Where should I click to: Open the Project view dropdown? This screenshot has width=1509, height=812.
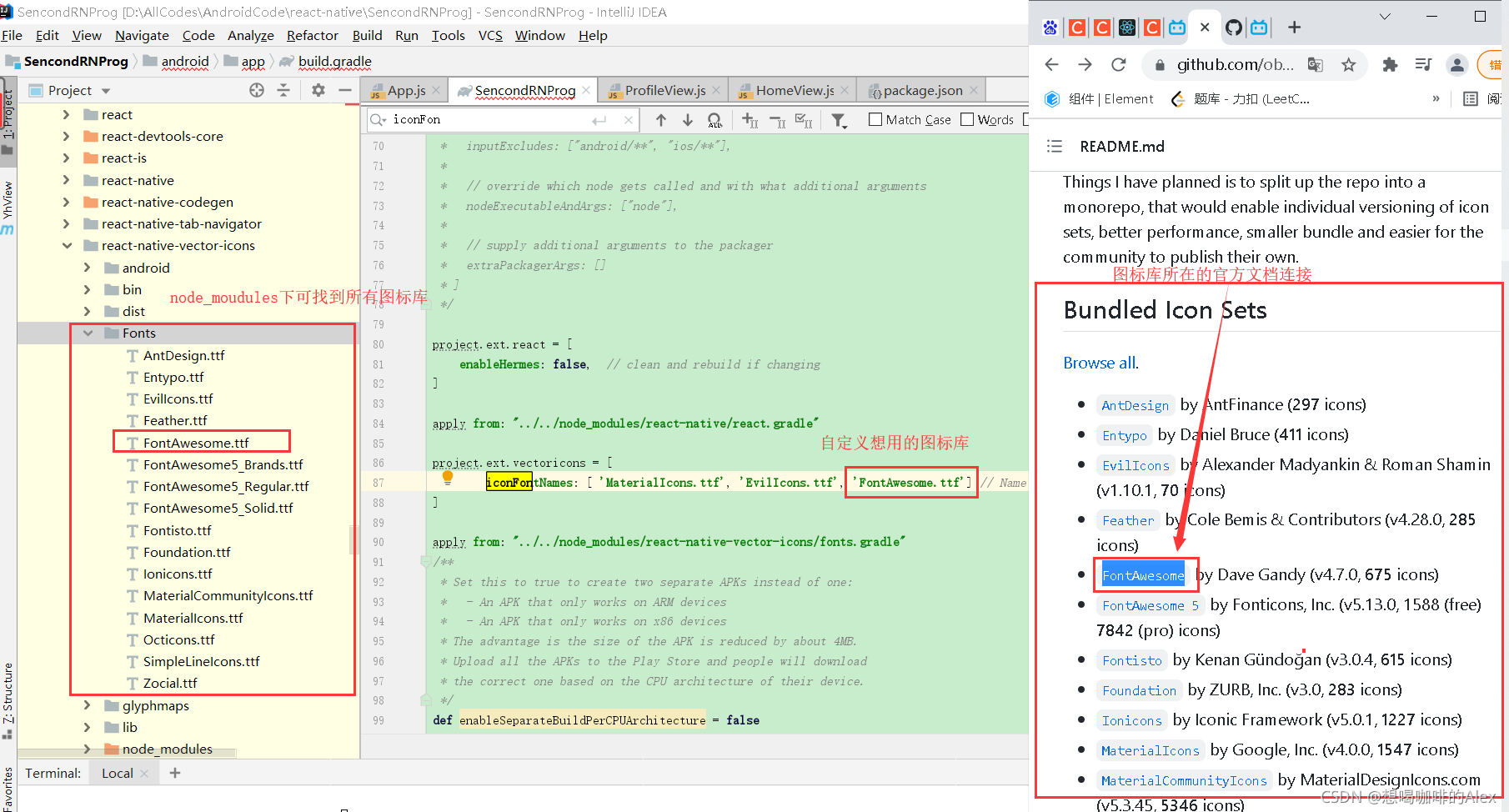coord(106,91)
